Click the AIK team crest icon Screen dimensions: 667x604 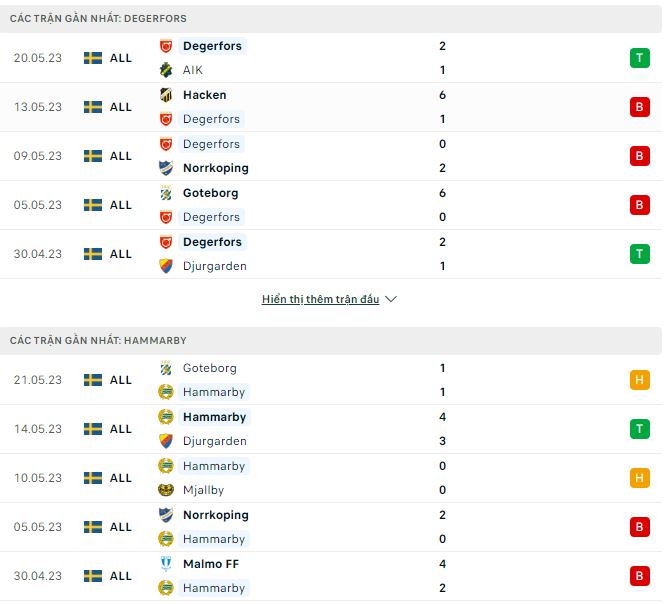(x=166, y=70)
